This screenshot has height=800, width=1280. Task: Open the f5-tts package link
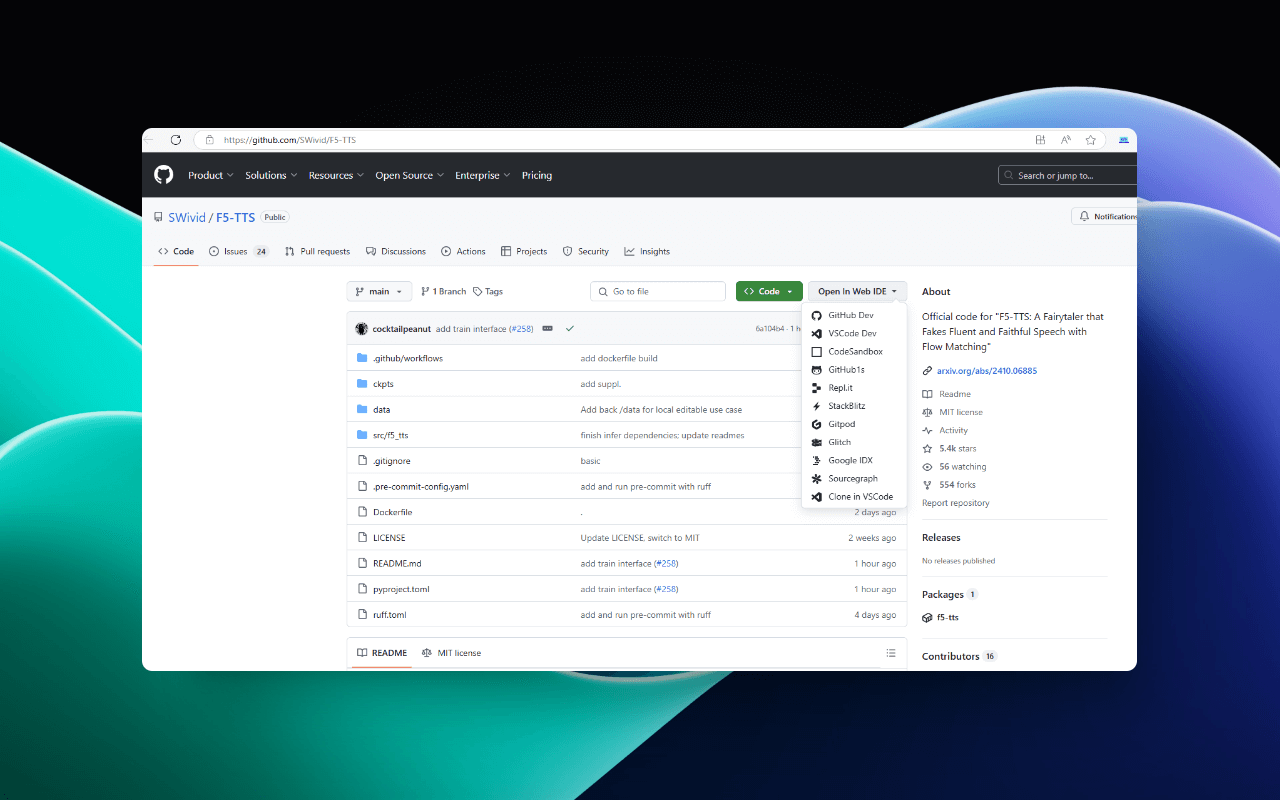pos(947,618)
